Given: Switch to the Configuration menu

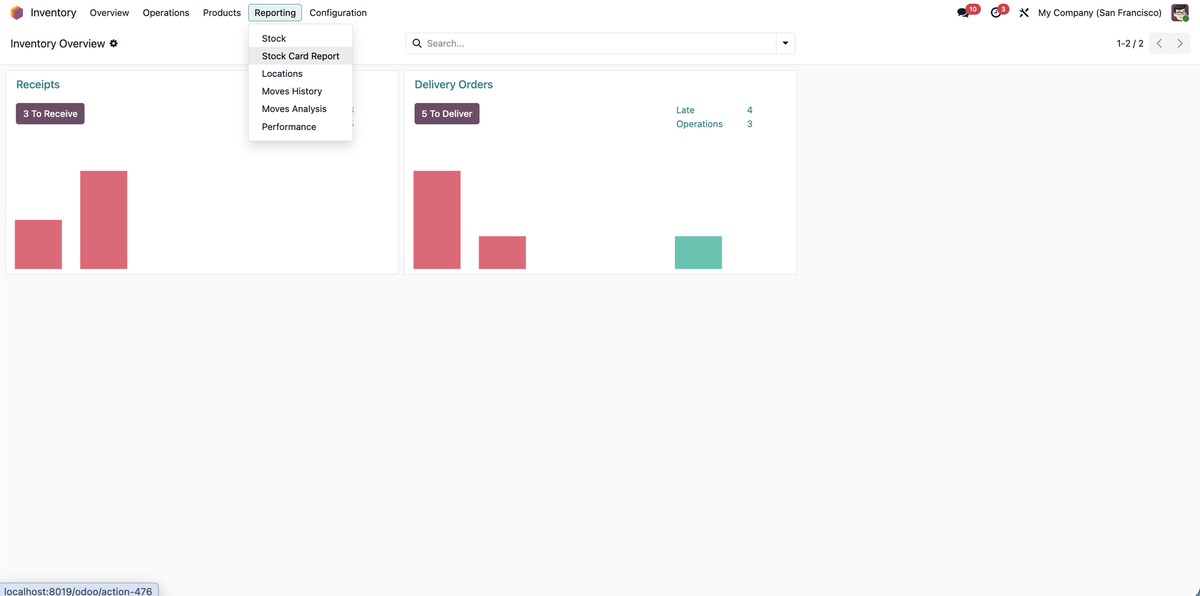Looking at the screenshot, I should pyautogui.click(x=337, y=12).
